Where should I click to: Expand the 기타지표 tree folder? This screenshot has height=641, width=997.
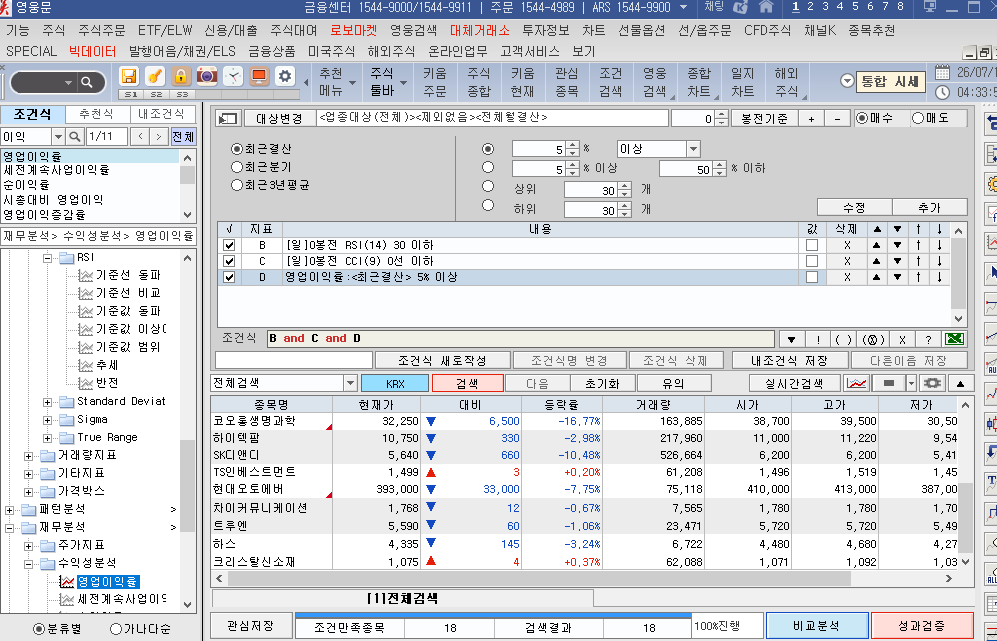(29, 474)
